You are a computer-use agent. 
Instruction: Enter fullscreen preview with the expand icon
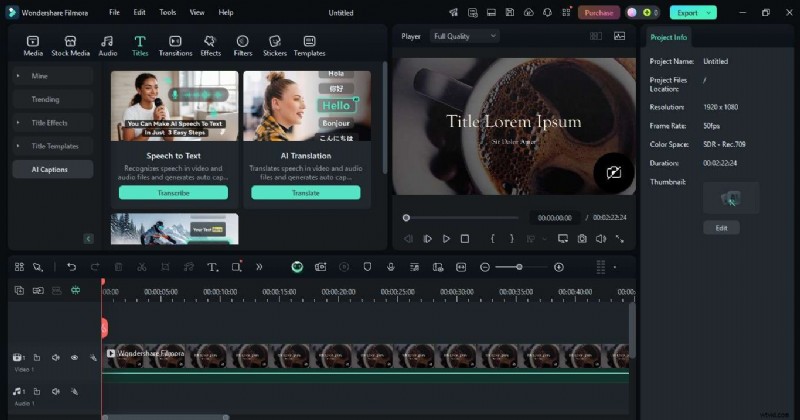click(620, 239)
